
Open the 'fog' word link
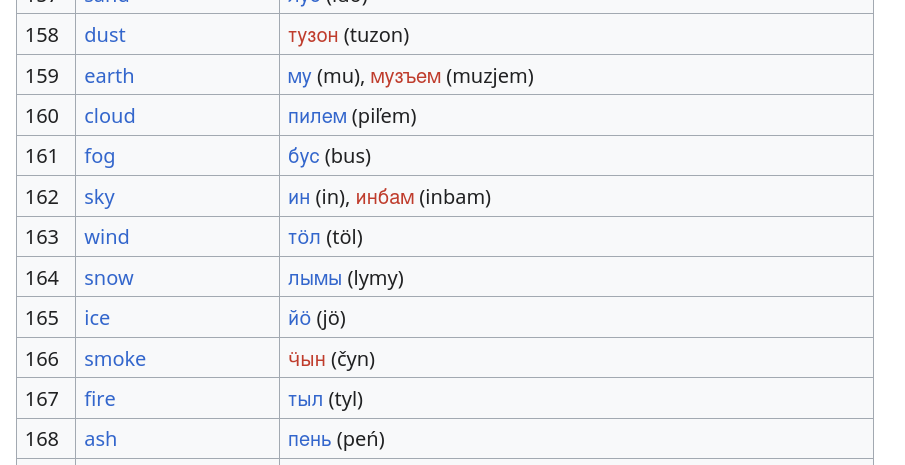coord(99,156)
